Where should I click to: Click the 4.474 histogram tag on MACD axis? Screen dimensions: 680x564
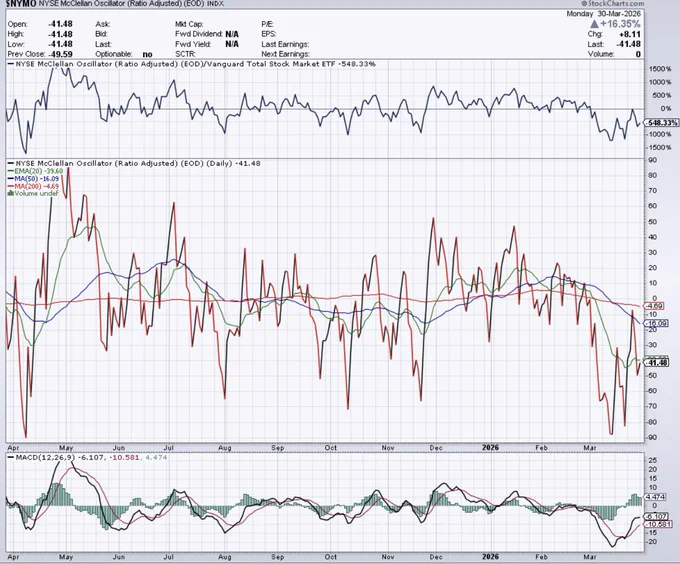(x=655, y=497)
